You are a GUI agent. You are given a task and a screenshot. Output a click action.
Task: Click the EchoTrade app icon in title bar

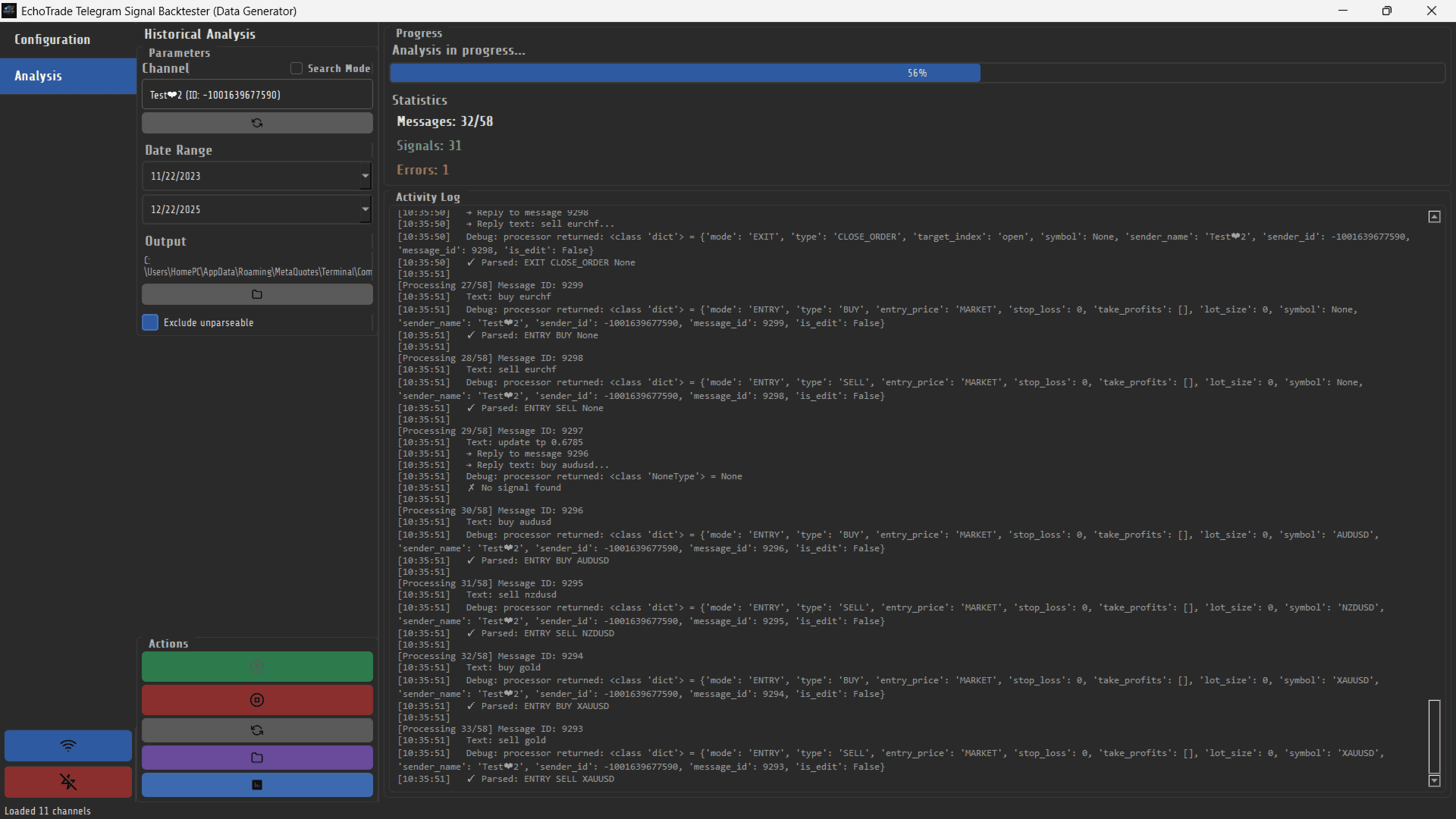coord(9,11)
